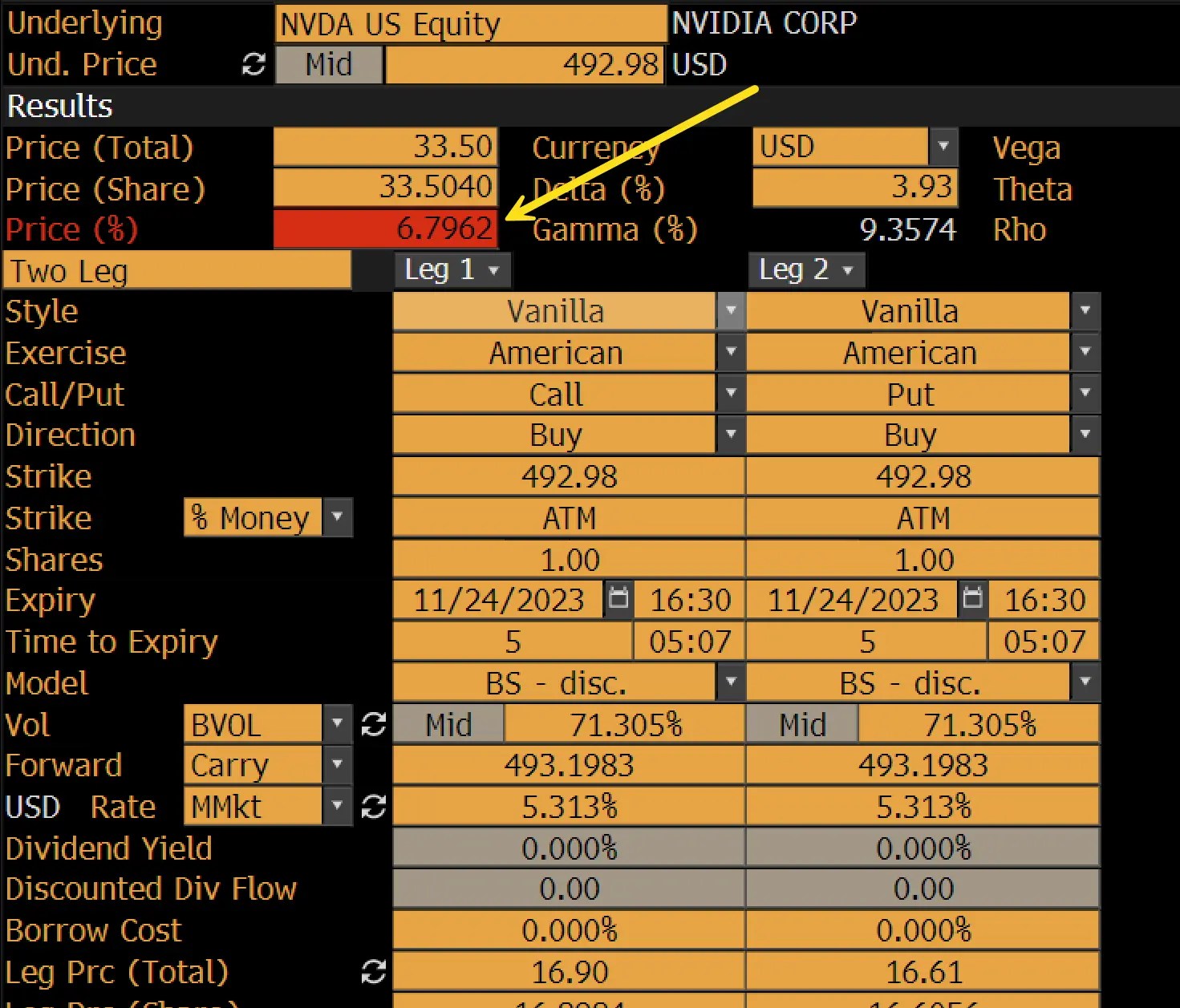The image size is (1180, 1008).
Task: Edit Leg 1 Forward 493.1983 field
Action: 569,765
